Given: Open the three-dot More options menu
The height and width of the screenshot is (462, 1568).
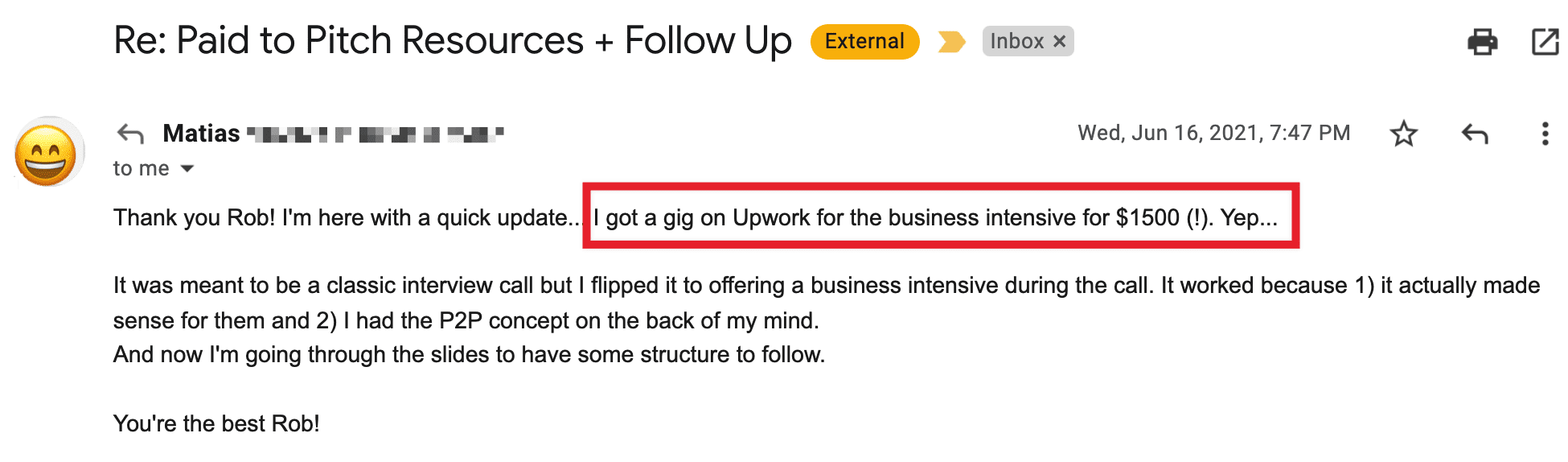Looking at the screenshot, I should [x=1545, y=134].
